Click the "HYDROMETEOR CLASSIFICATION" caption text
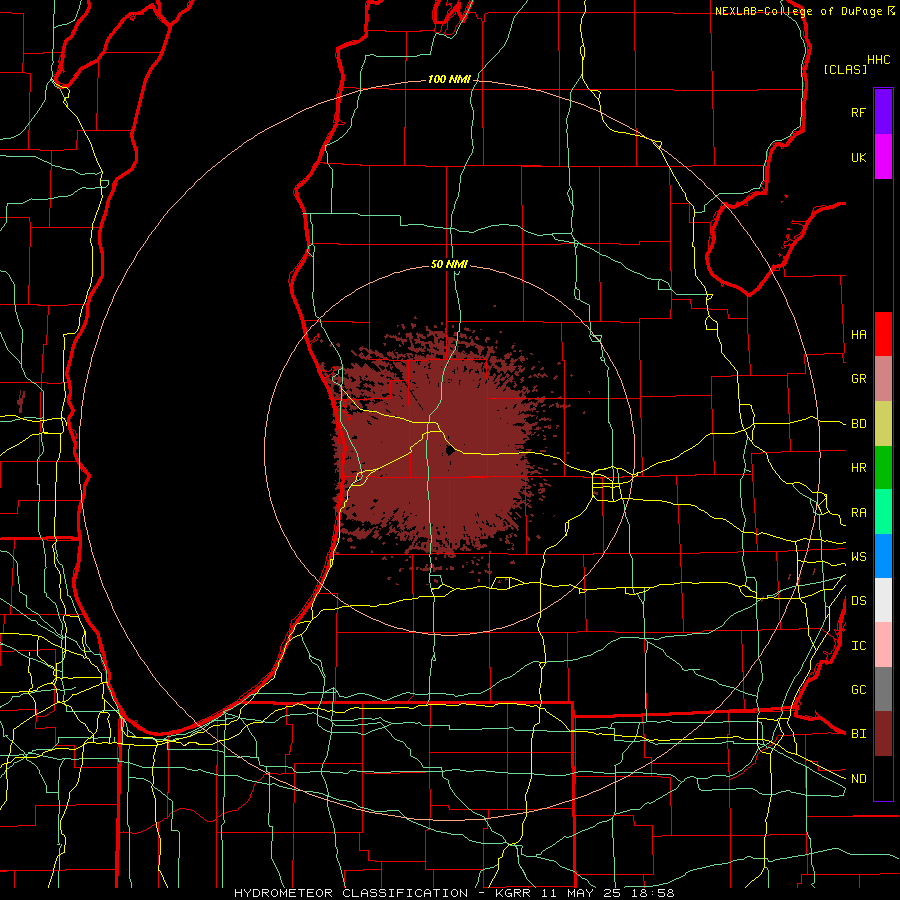 click(x=351, y=893)
